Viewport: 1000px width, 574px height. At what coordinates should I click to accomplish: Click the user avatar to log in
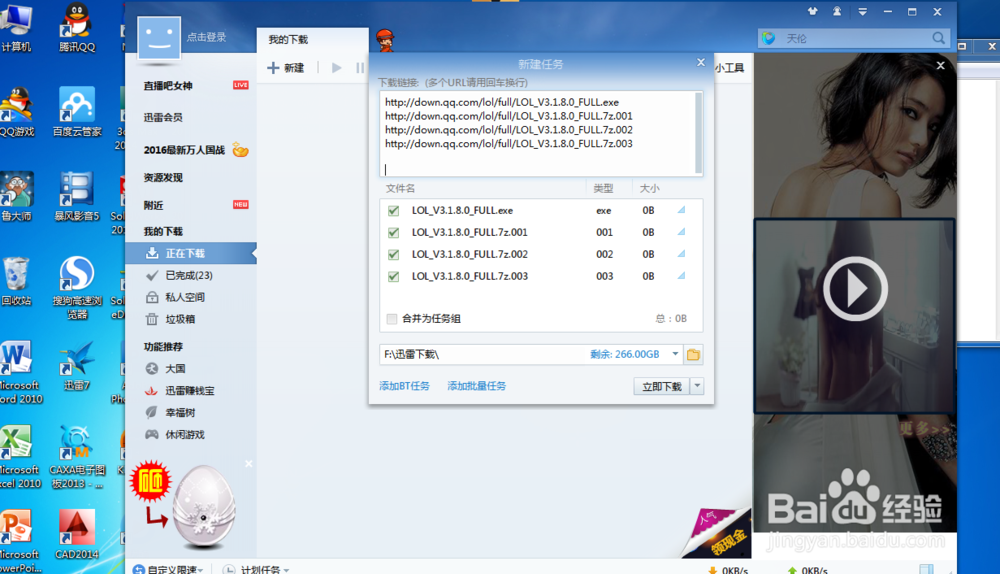159,38
